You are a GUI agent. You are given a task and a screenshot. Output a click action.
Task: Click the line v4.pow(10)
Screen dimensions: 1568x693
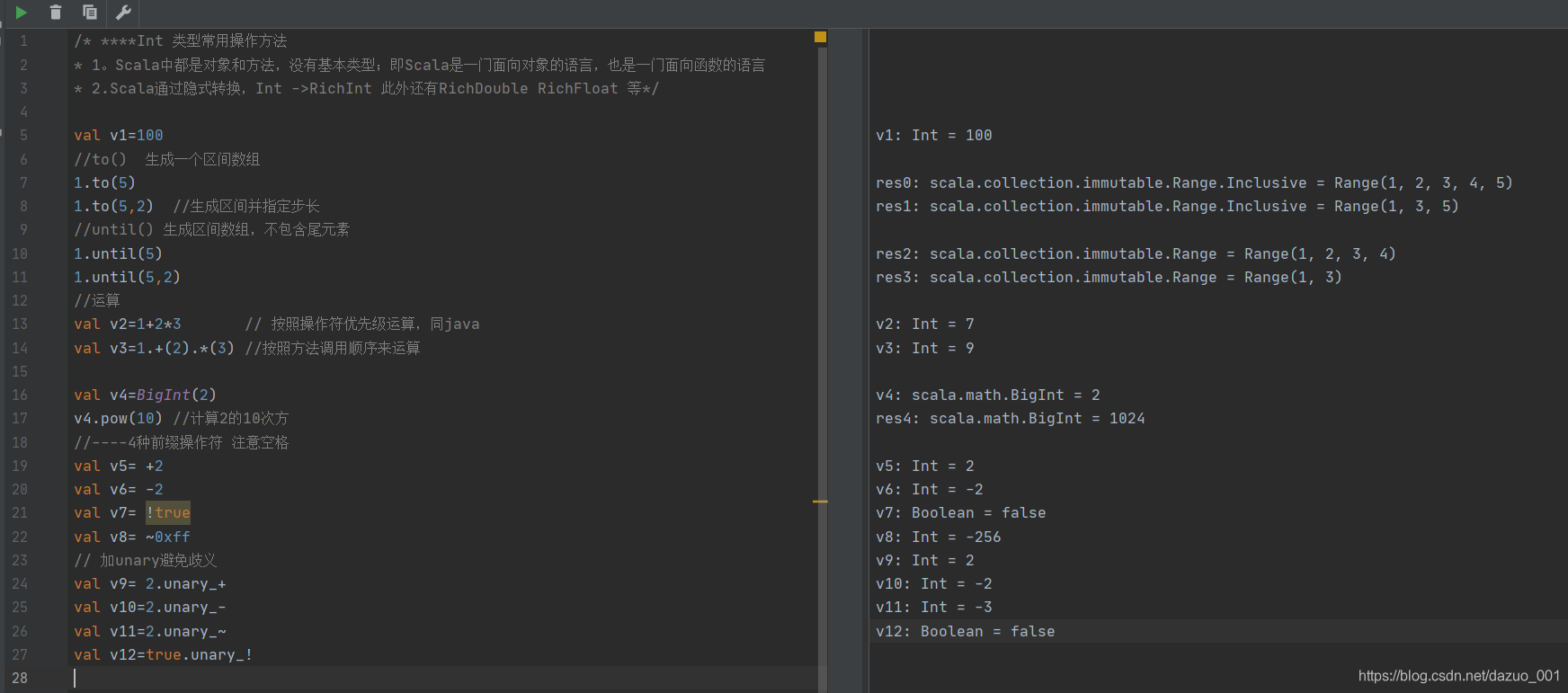(x=118, y=418)
